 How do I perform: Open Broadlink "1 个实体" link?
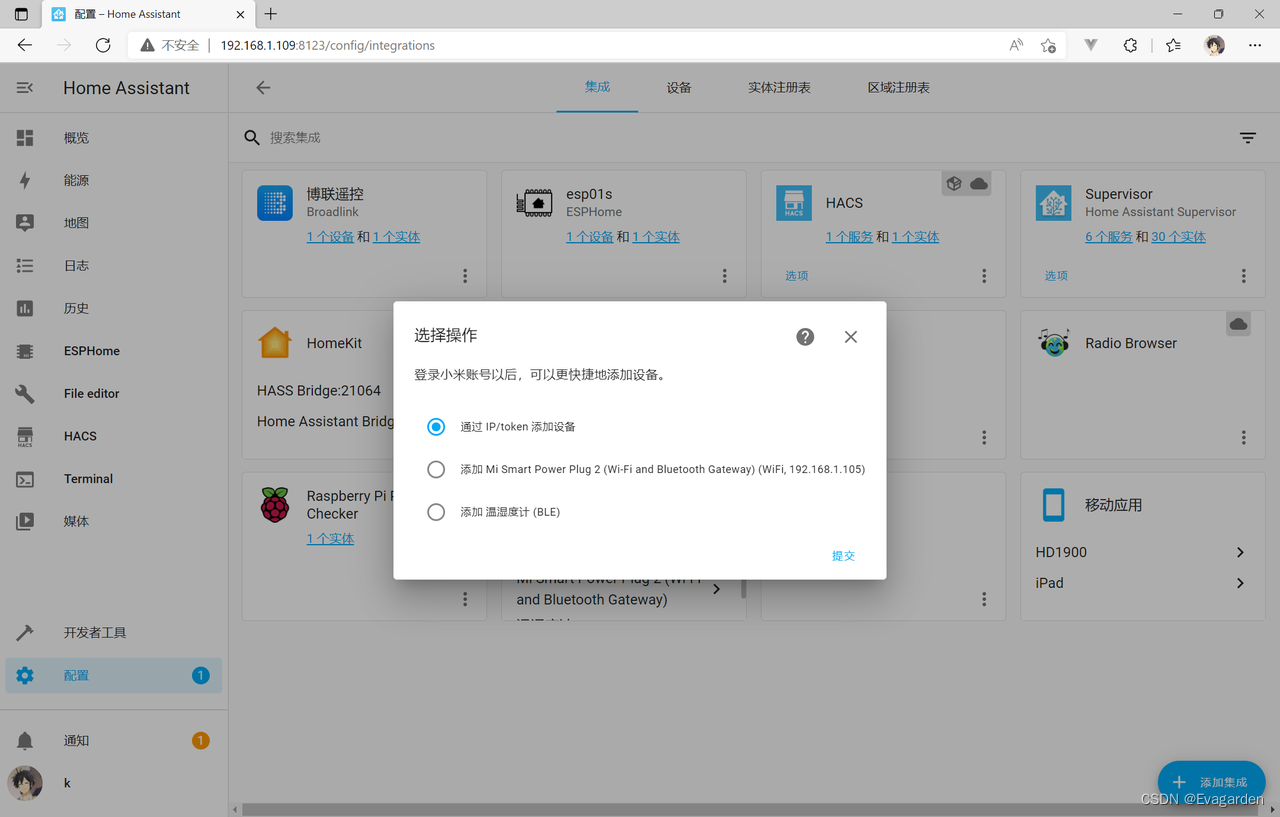396,237
